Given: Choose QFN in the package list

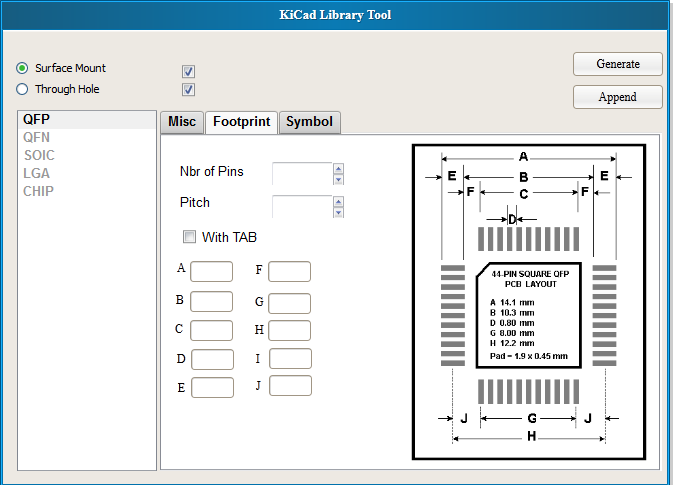Looking at the screenshot, I should coord(37,137).
